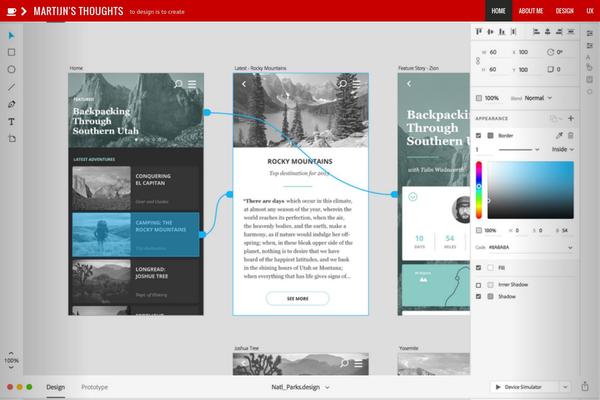Click the rainbow hue slider
Screen dimensions: 600x400
pyautogui.click(x=478, y=190)
